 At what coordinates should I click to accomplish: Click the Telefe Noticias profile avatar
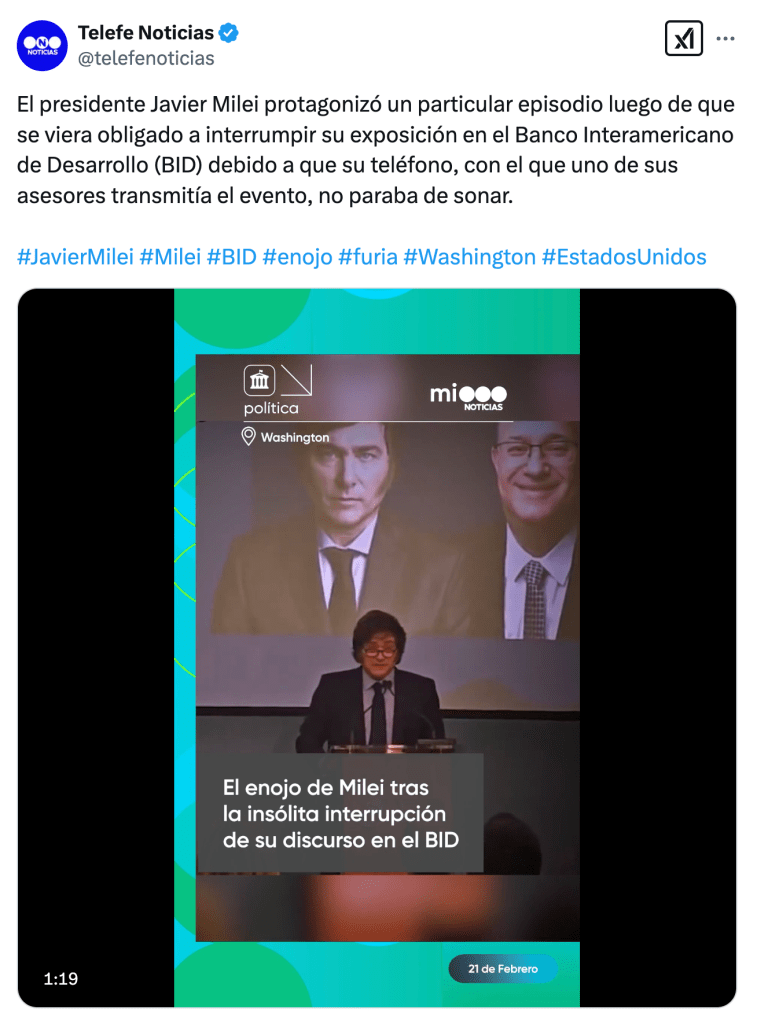coord(42,45)
